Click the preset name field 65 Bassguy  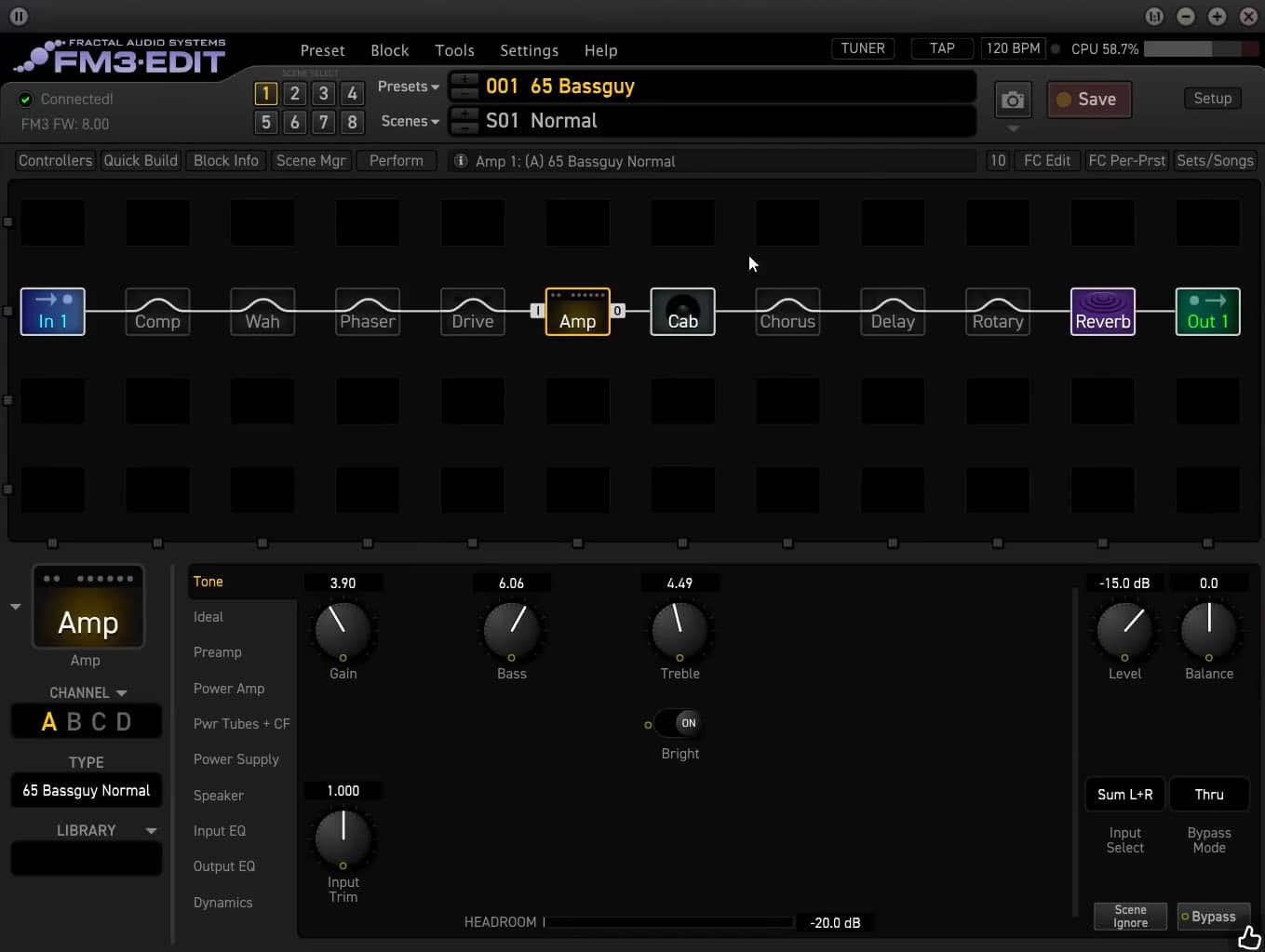pos(712,87)
